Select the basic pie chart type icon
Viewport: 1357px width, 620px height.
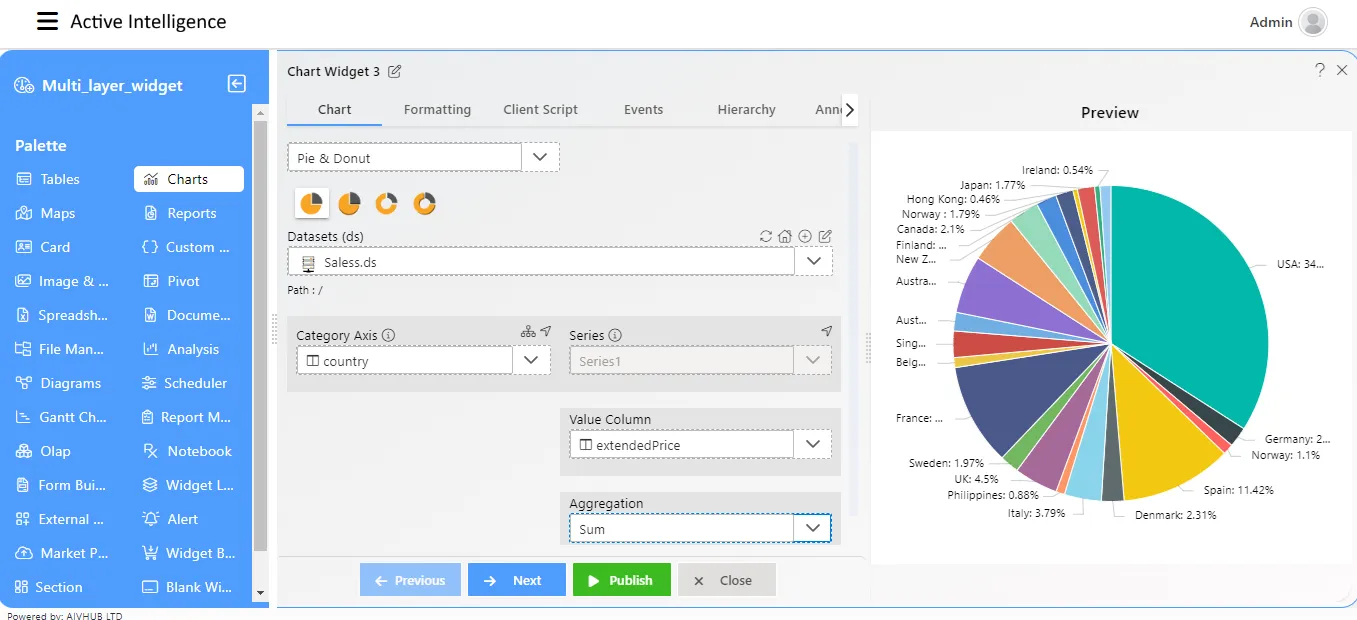click(311, 203)
